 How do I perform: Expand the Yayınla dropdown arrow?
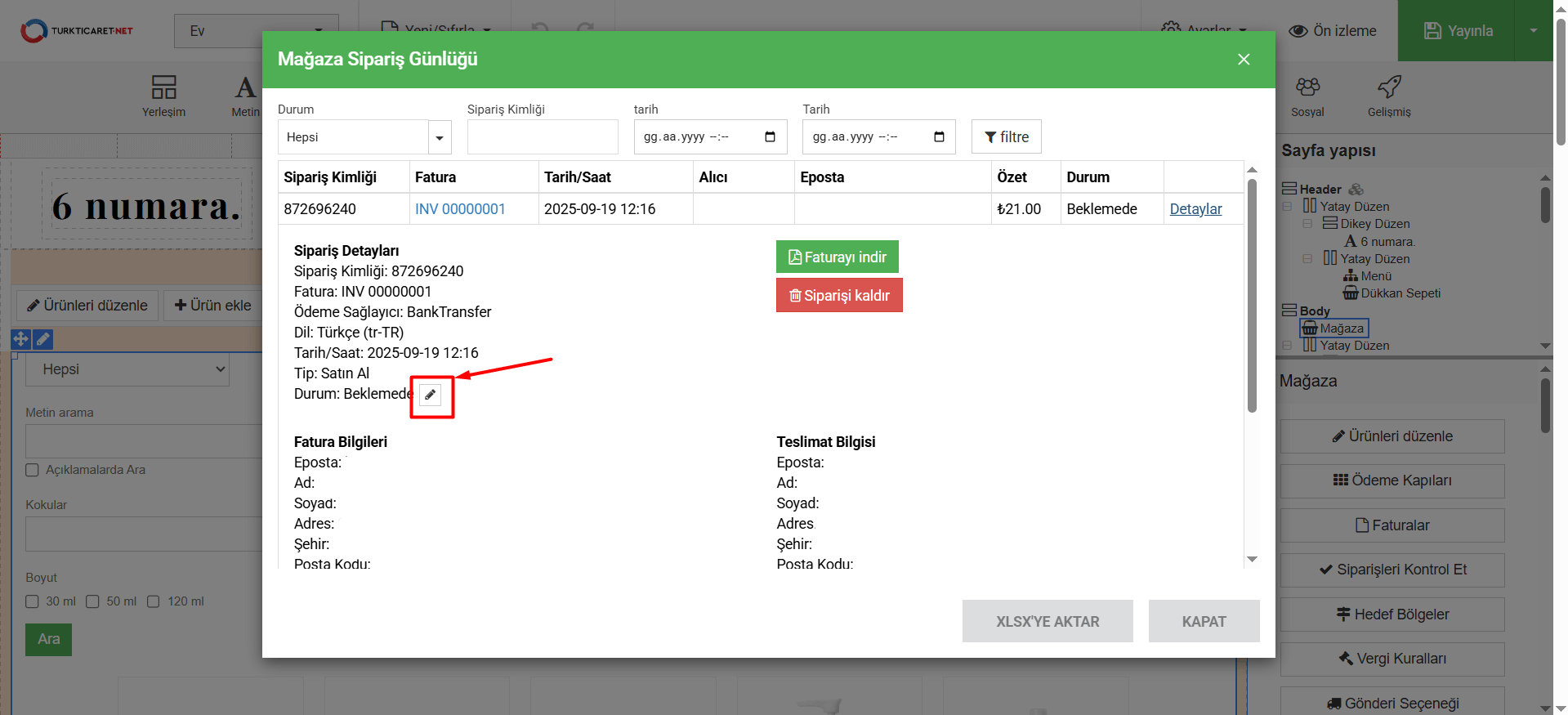tap(1533, 31)
